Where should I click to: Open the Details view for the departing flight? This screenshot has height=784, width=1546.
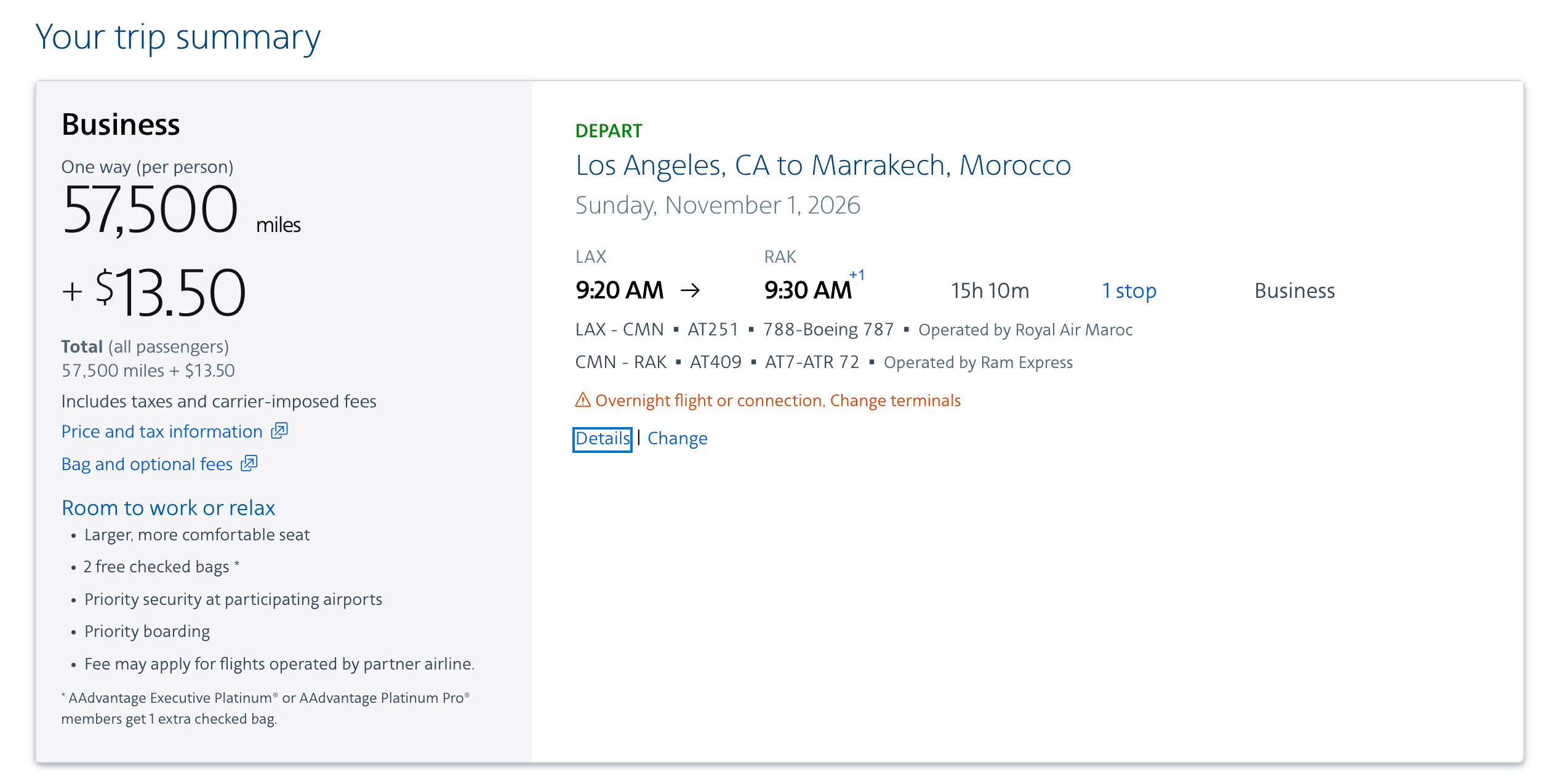tap(601, 438)
